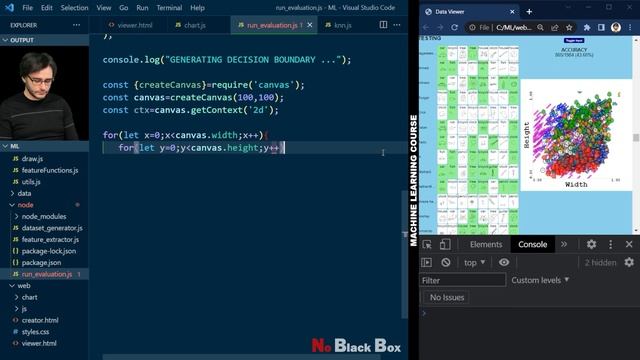
Task: Open the View menu
Action: point(104,8)
